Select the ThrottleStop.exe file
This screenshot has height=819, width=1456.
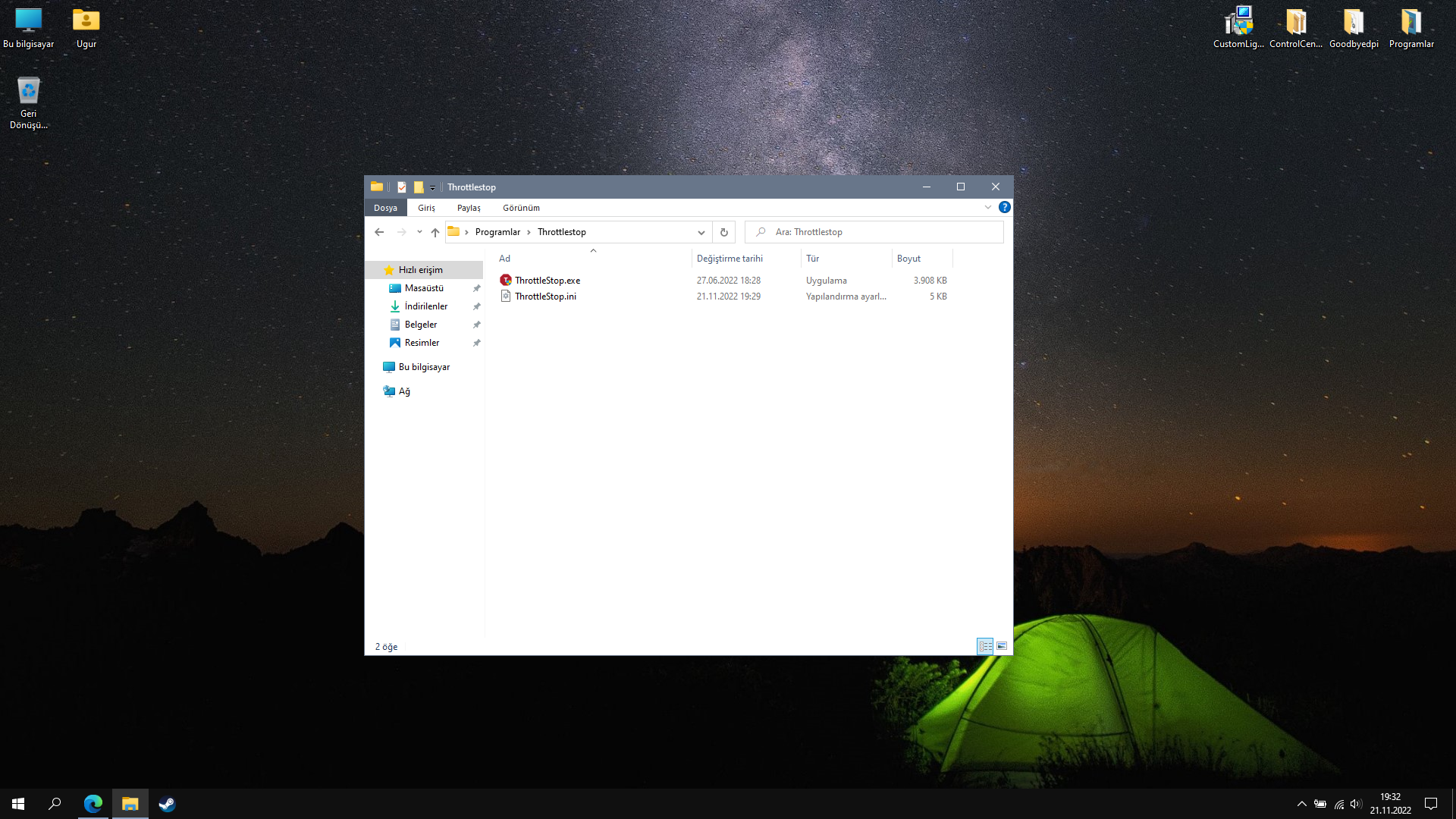547,281
